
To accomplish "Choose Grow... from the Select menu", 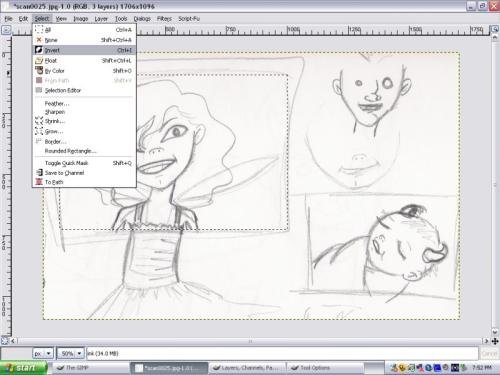I will coord(84,131).
